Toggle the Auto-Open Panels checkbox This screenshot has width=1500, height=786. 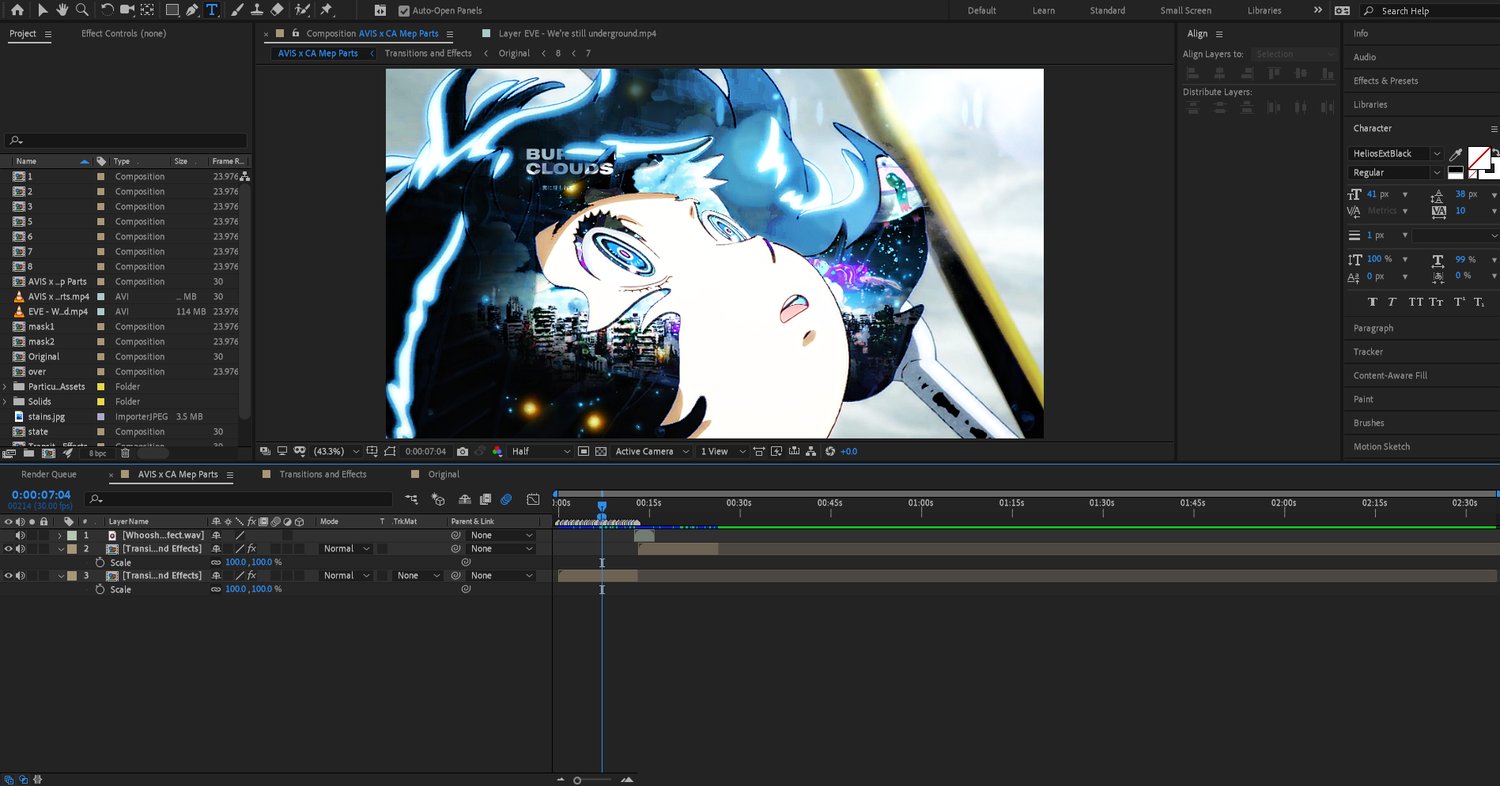(404, 11)
